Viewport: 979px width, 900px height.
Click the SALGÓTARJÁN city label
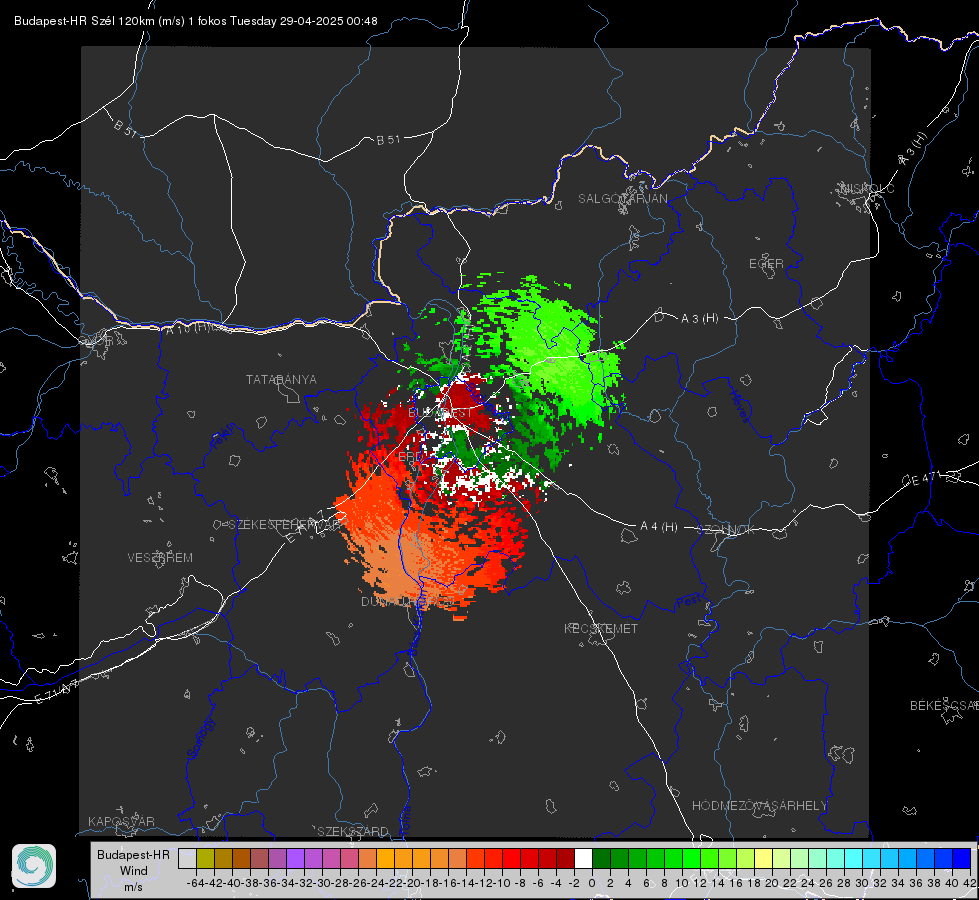622,199
